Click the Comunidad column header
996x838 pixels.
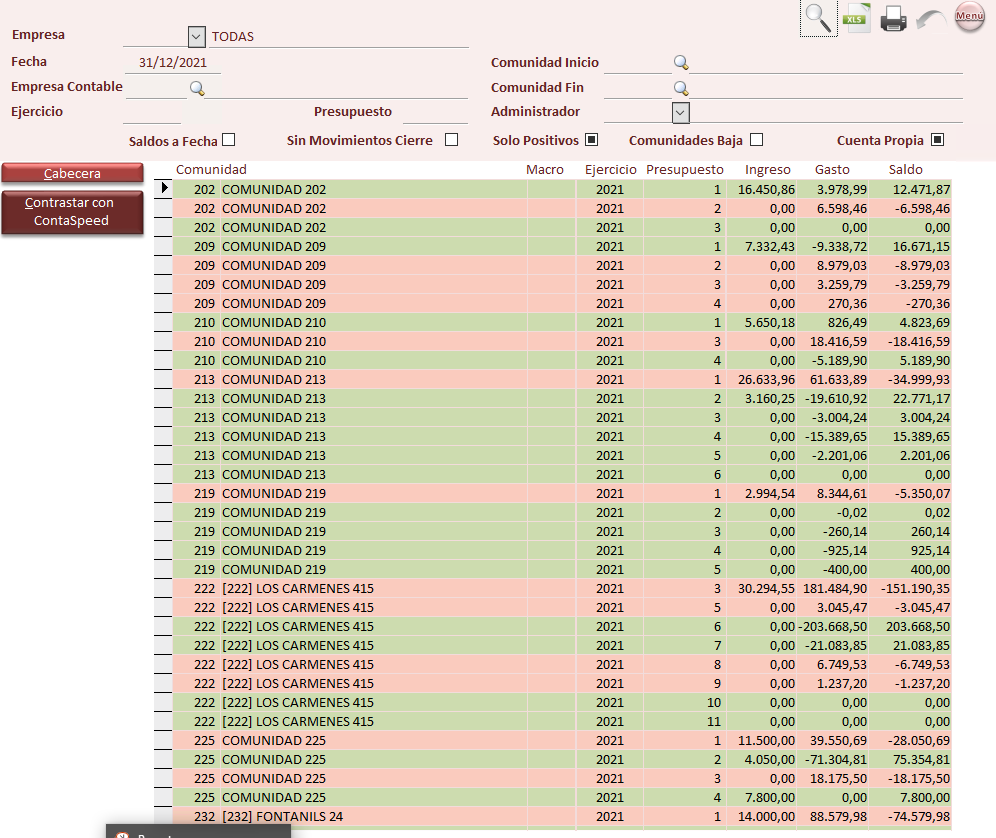211,170
